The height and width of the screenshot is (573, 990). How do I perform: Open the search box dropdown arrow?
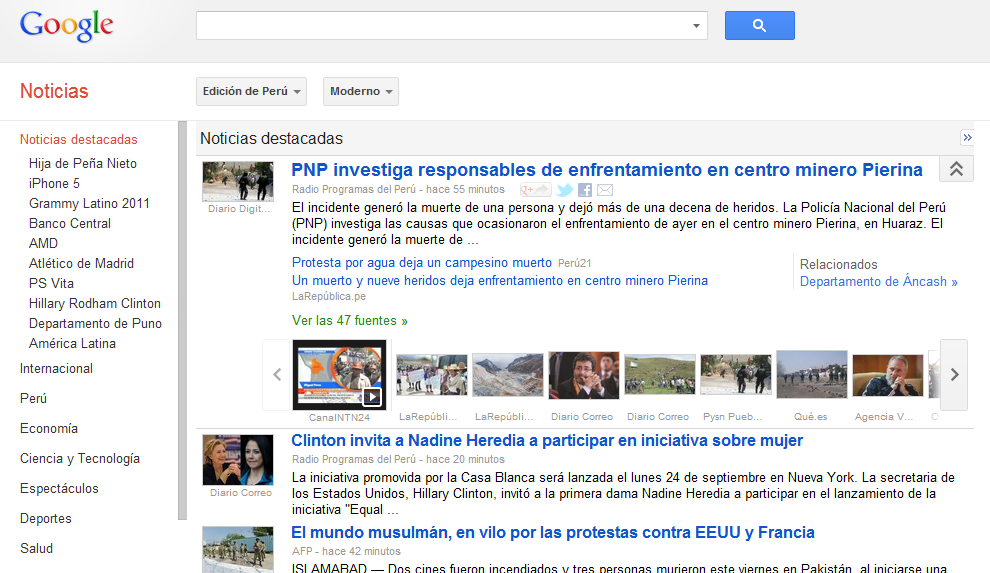696,26
